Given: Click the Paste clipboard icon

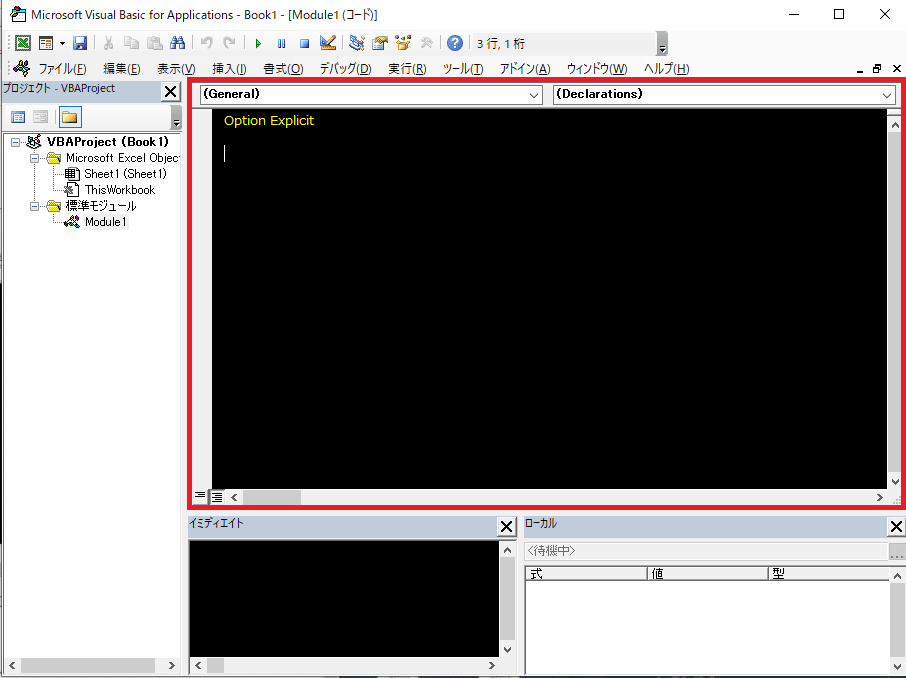Looking at the screenshot, I should tap(154, 43).
